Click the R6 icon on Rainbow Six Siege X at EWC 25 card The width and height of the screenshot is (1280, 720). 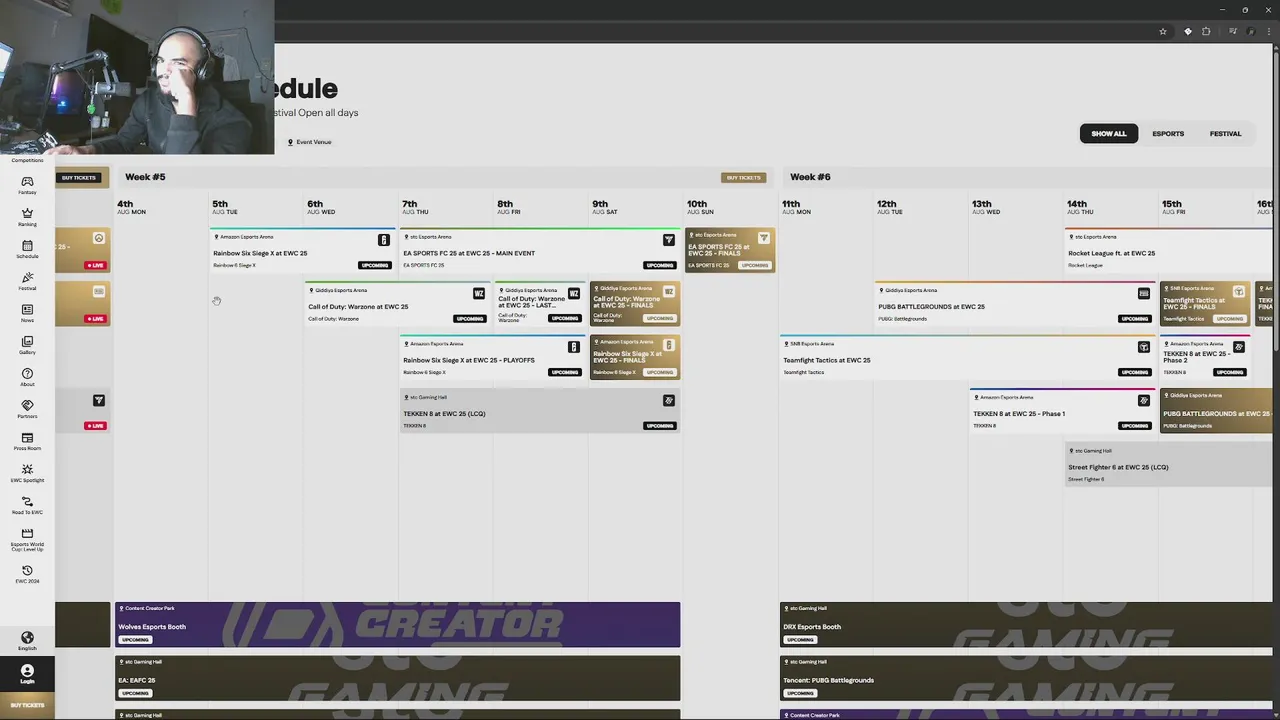[383, 240]
